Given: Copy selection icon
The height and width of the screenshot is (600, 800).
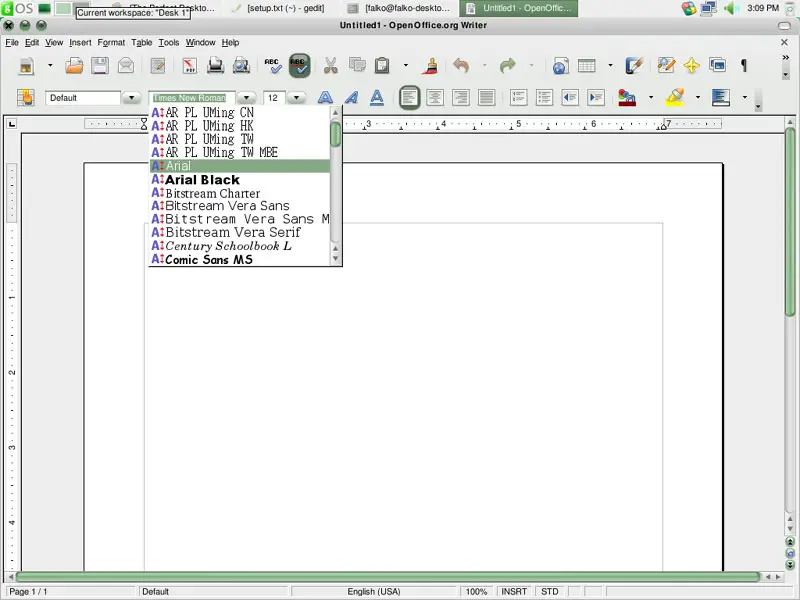Looking at the screenshot, I should coord(357,66).
